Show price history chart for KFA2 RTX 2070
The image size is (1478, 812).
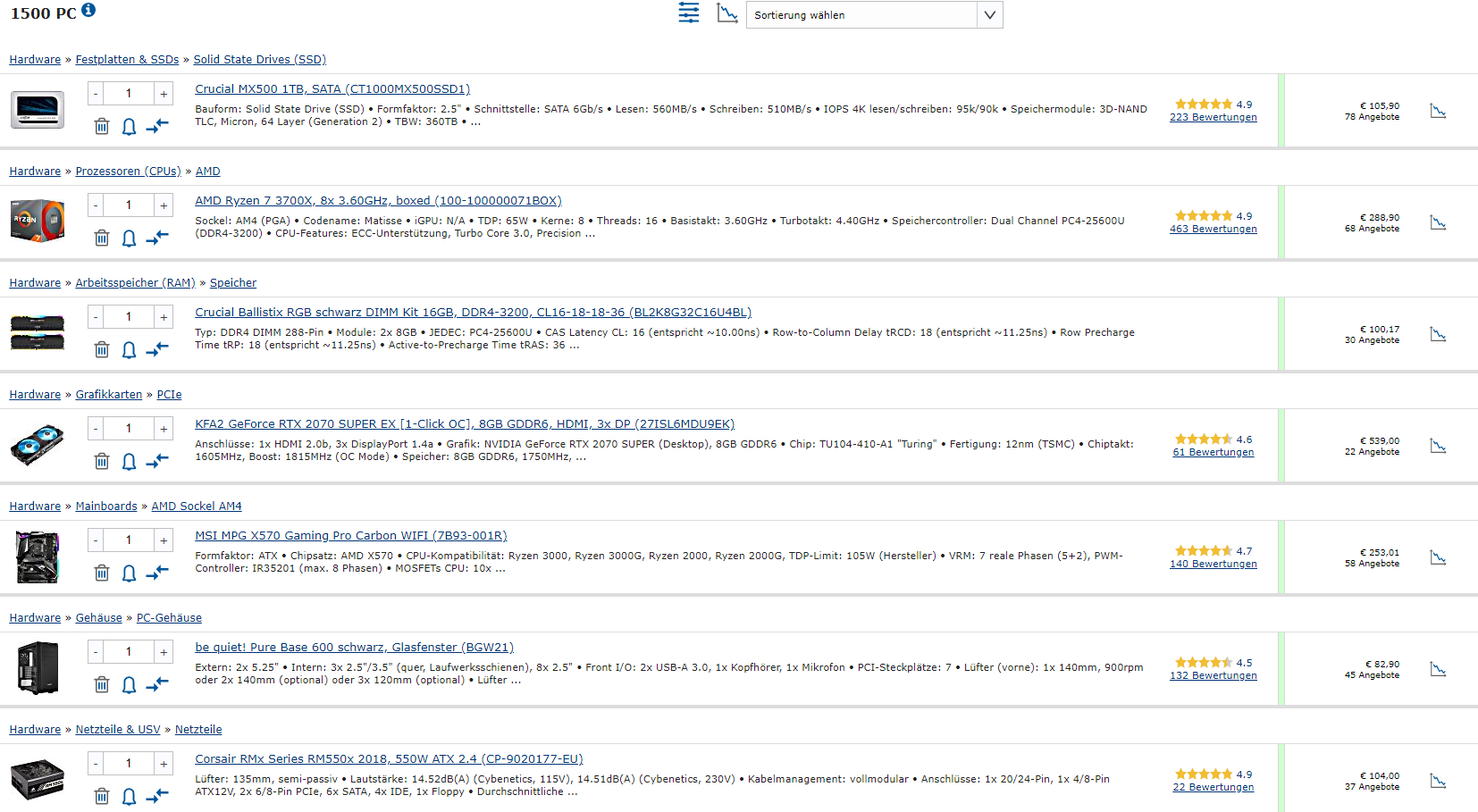(1438, 446)
